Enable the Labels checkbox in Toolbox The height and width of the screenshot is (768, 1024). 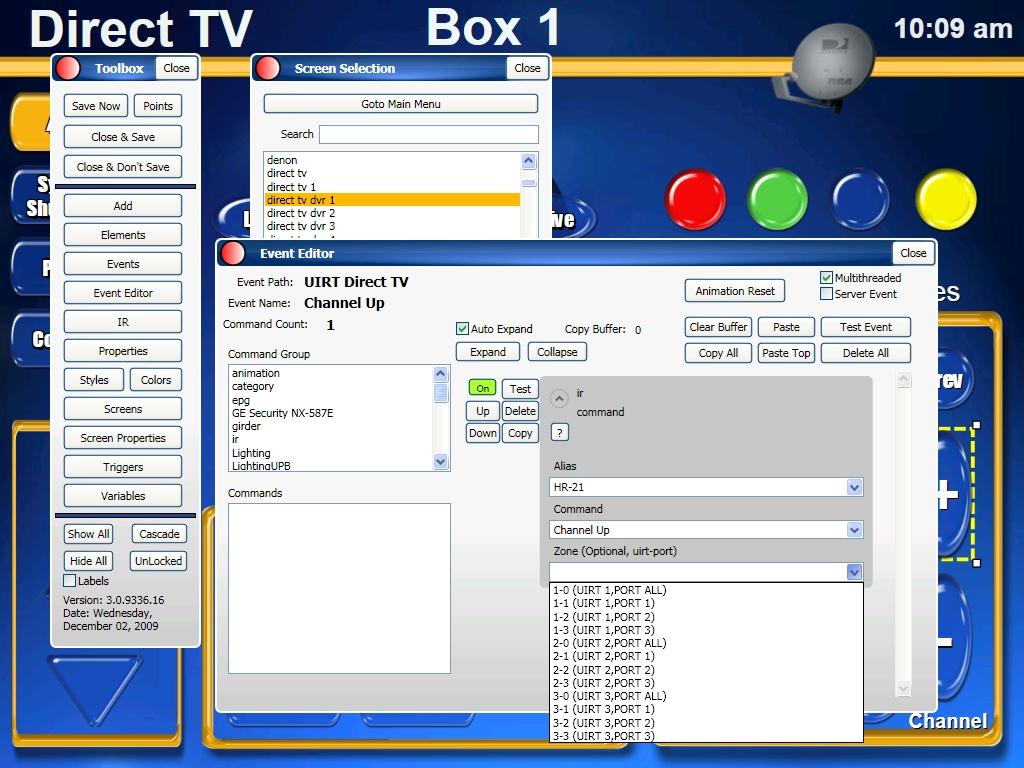pos(69,581)
